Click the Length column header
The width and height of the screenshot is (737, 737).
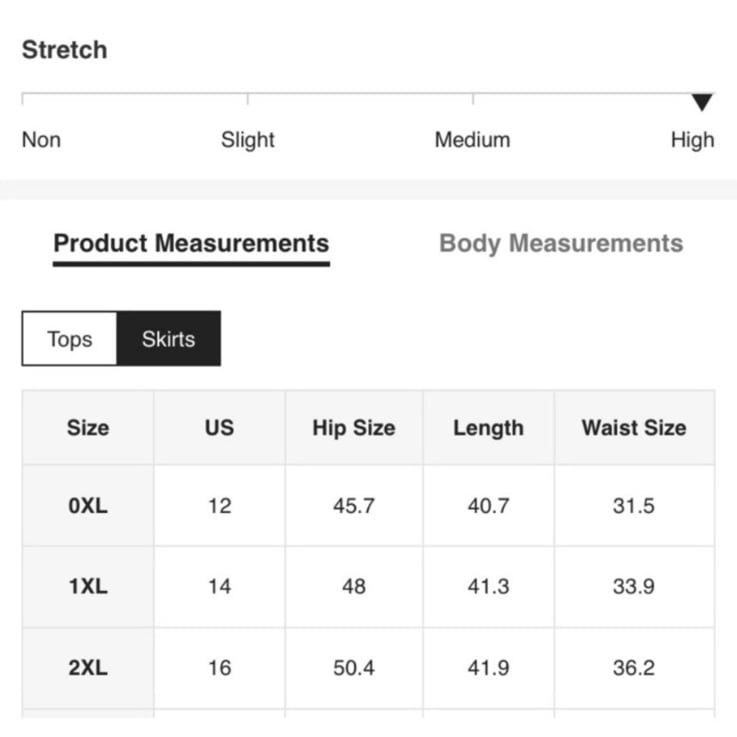coord(488,428)
